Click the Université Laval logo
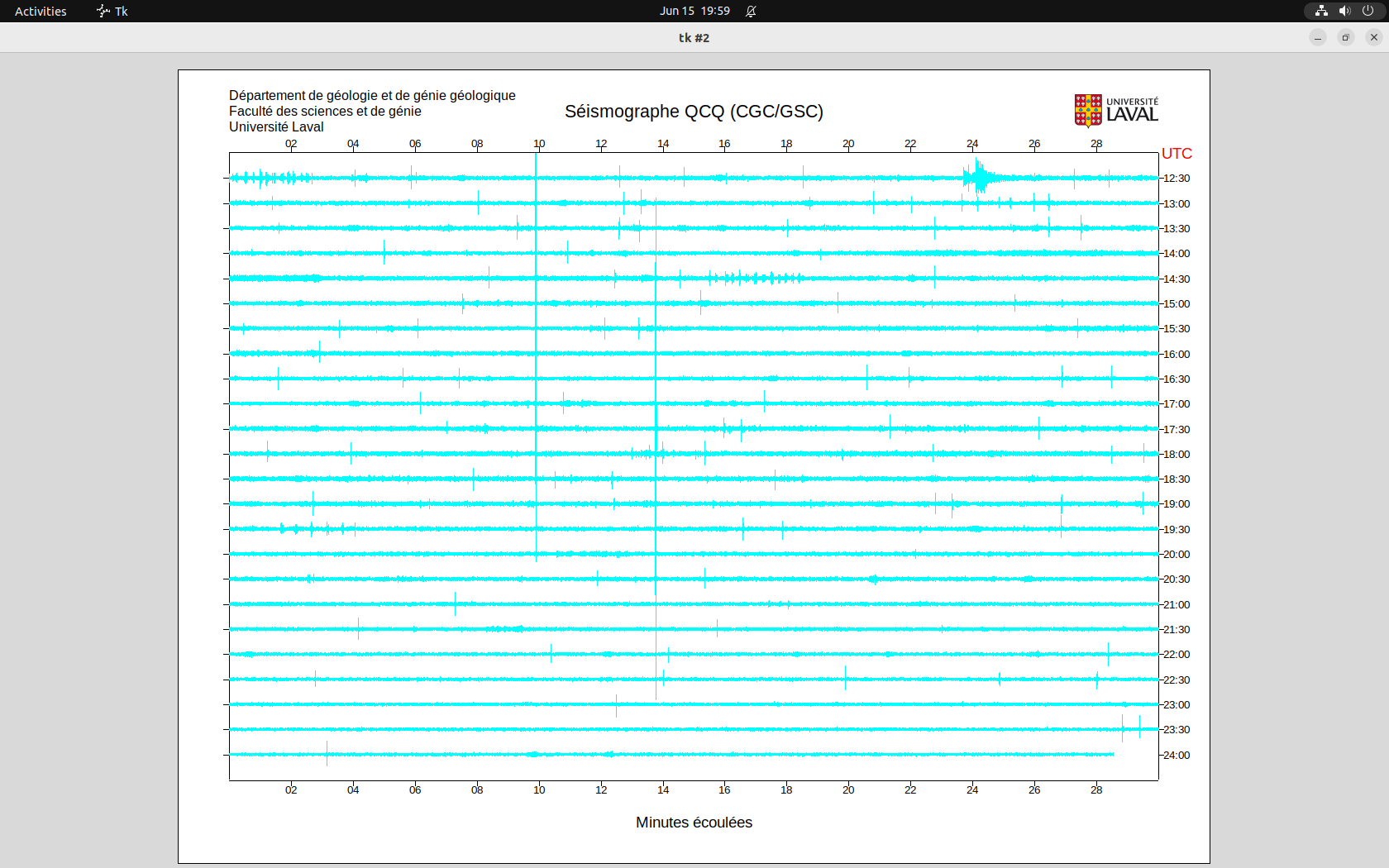Screen dimensions: 1389x868 click(1116, 111)
